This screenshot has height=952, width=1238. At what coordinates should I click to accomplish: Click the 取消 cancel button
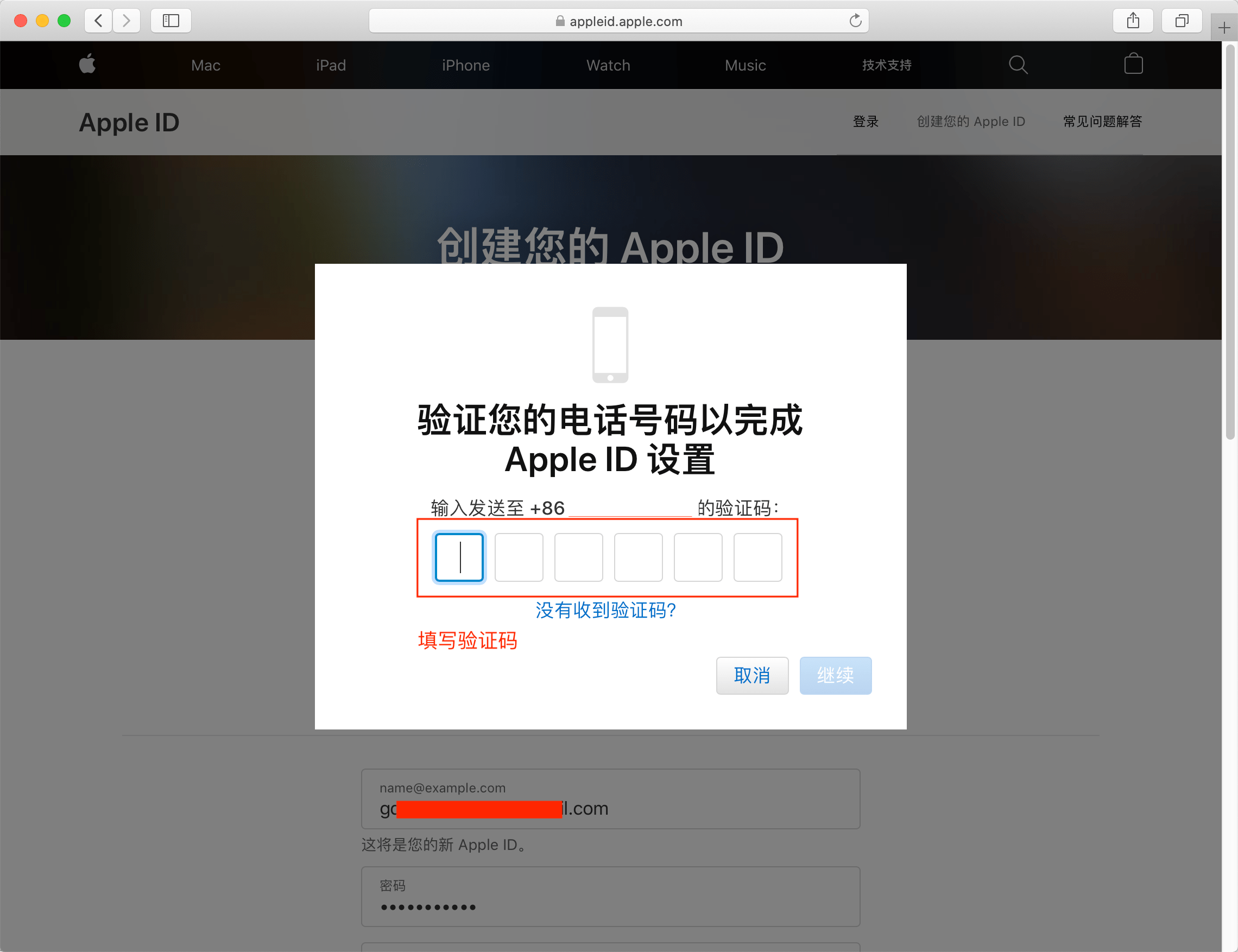tap(752, 675)
